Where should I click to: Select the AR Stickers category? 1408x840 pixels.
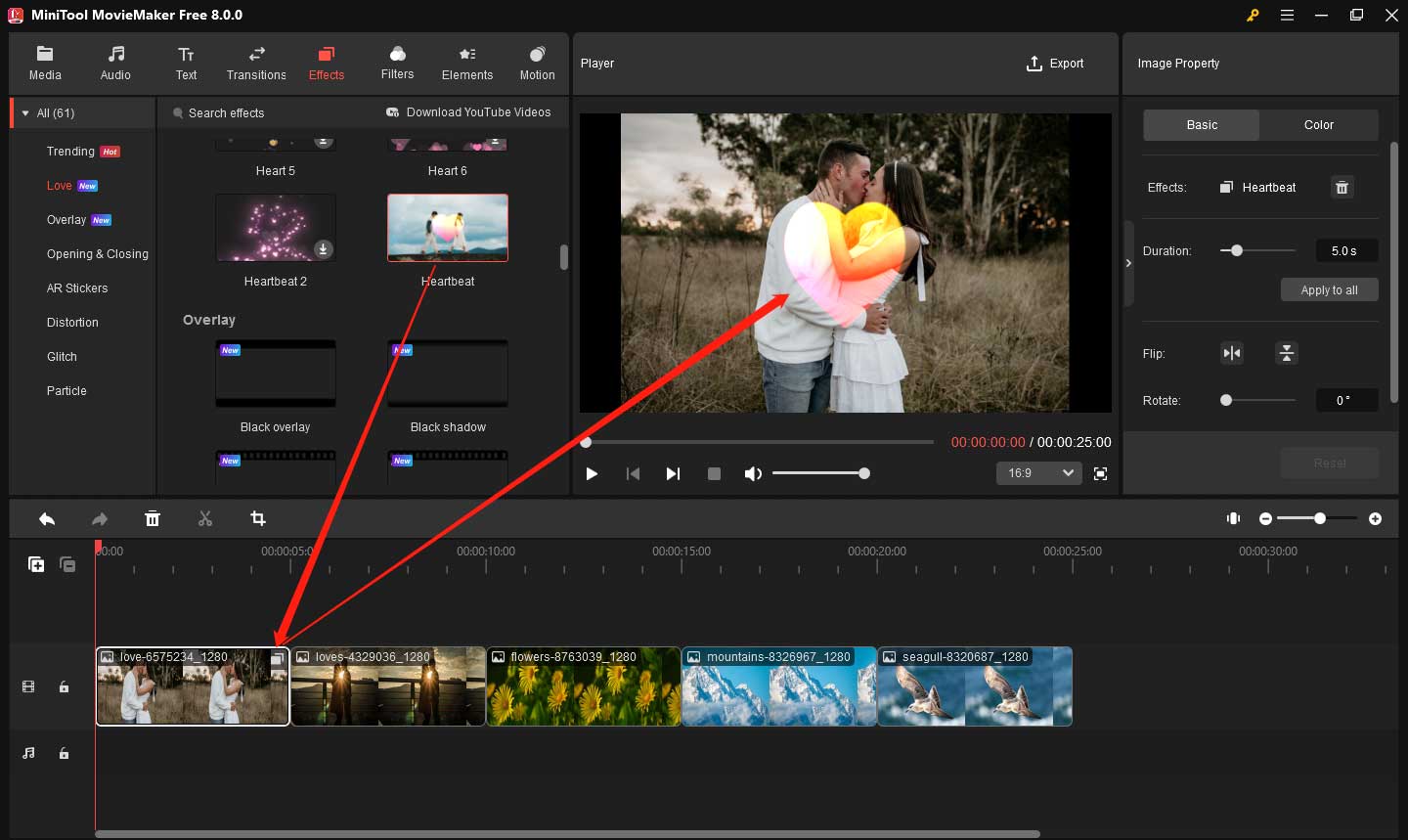[77, 288]
